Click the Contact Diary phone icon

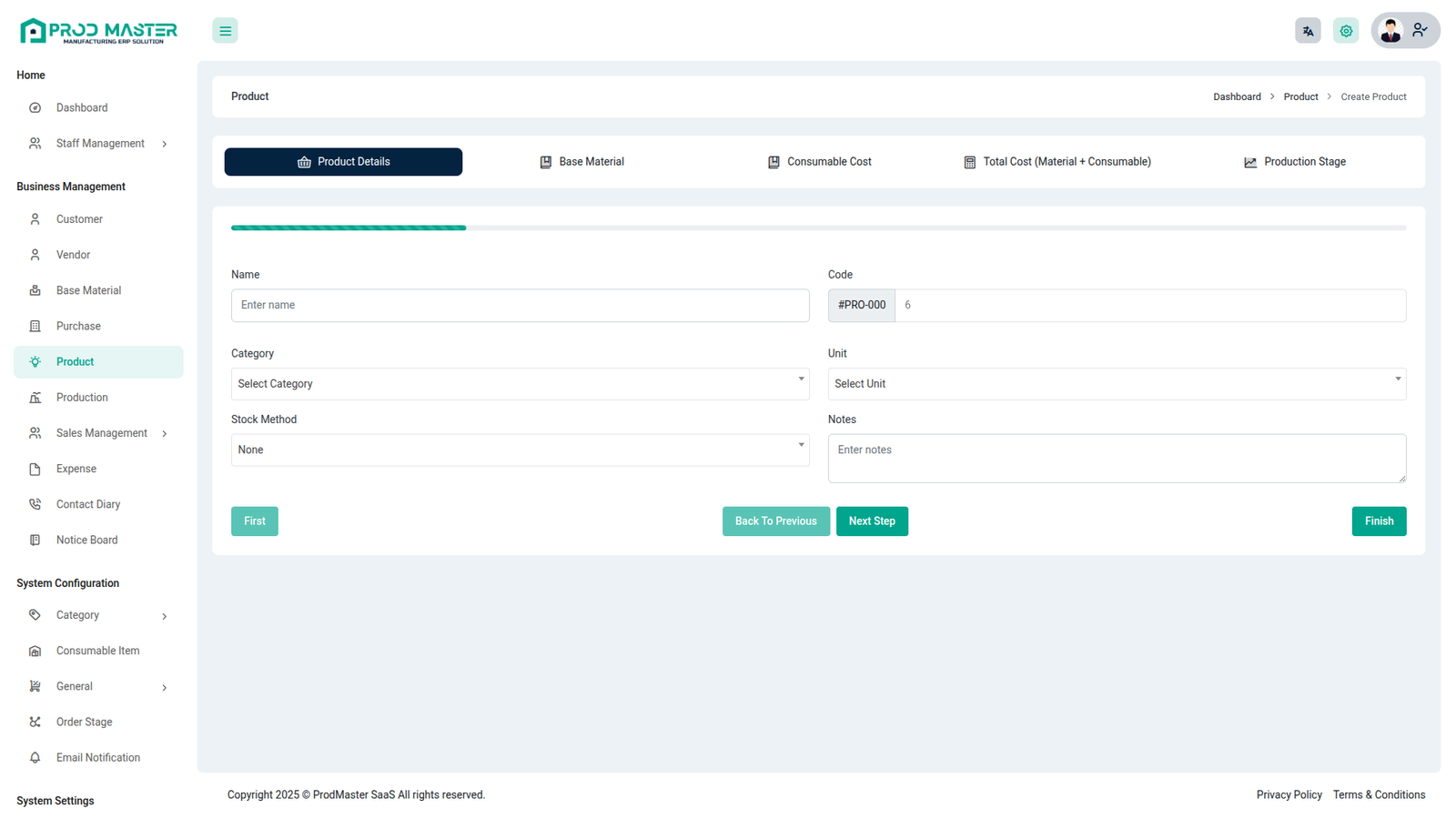35,504
